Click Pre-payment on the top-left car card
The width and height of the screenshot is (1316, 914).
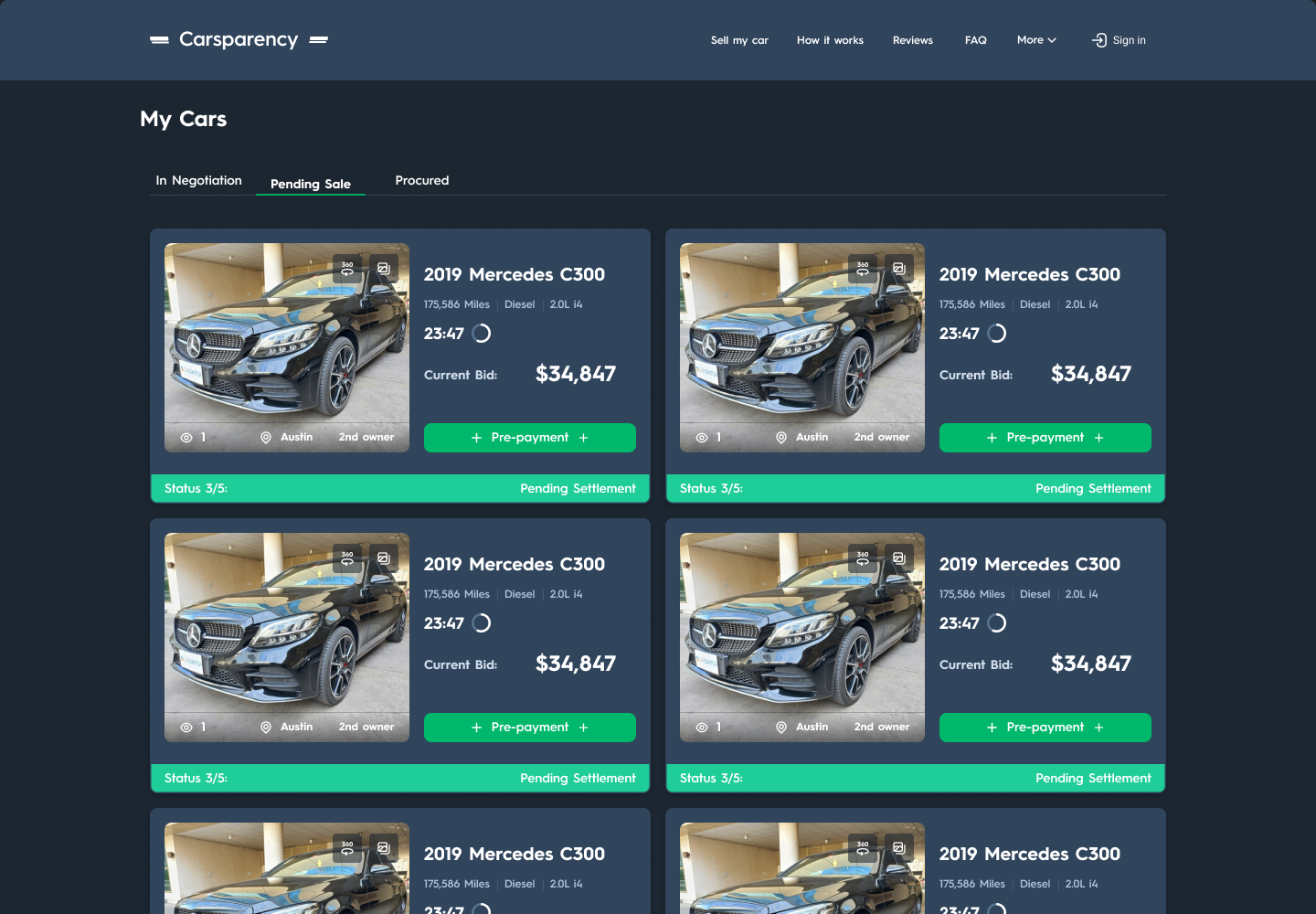coord(530,438)
